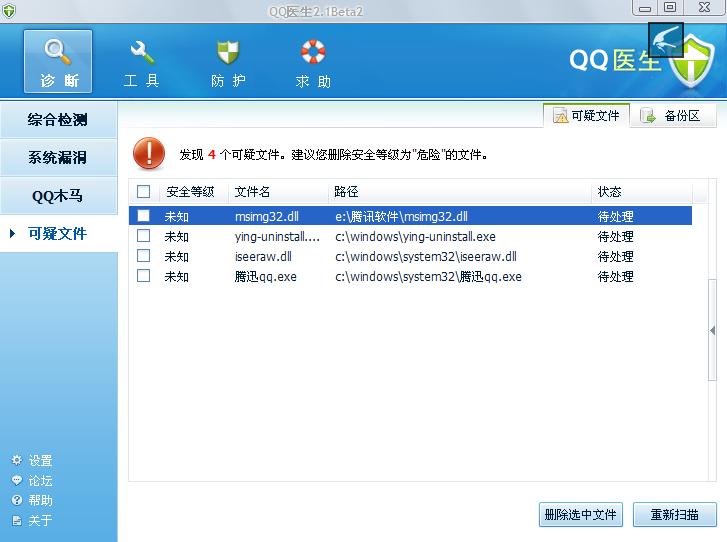Open the 论坛 forum link
Screen dimensions: 727x542
point(40,480)
